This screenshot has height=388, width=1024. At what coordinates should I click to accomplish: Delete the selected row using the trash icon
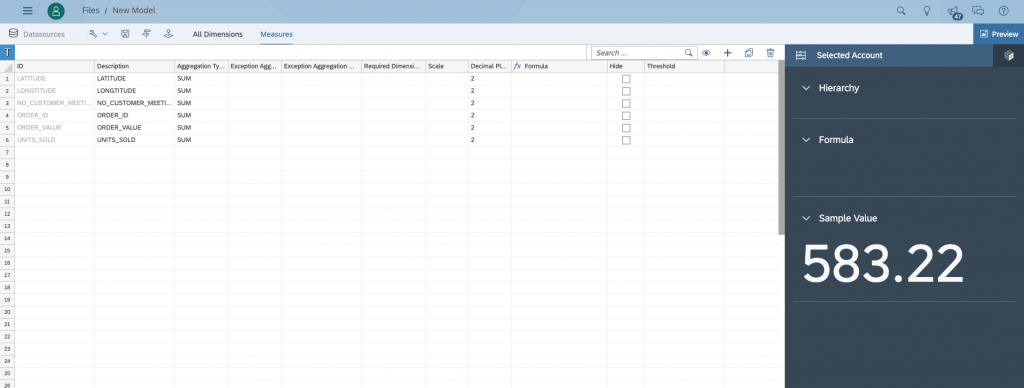[x=771, y=53]
